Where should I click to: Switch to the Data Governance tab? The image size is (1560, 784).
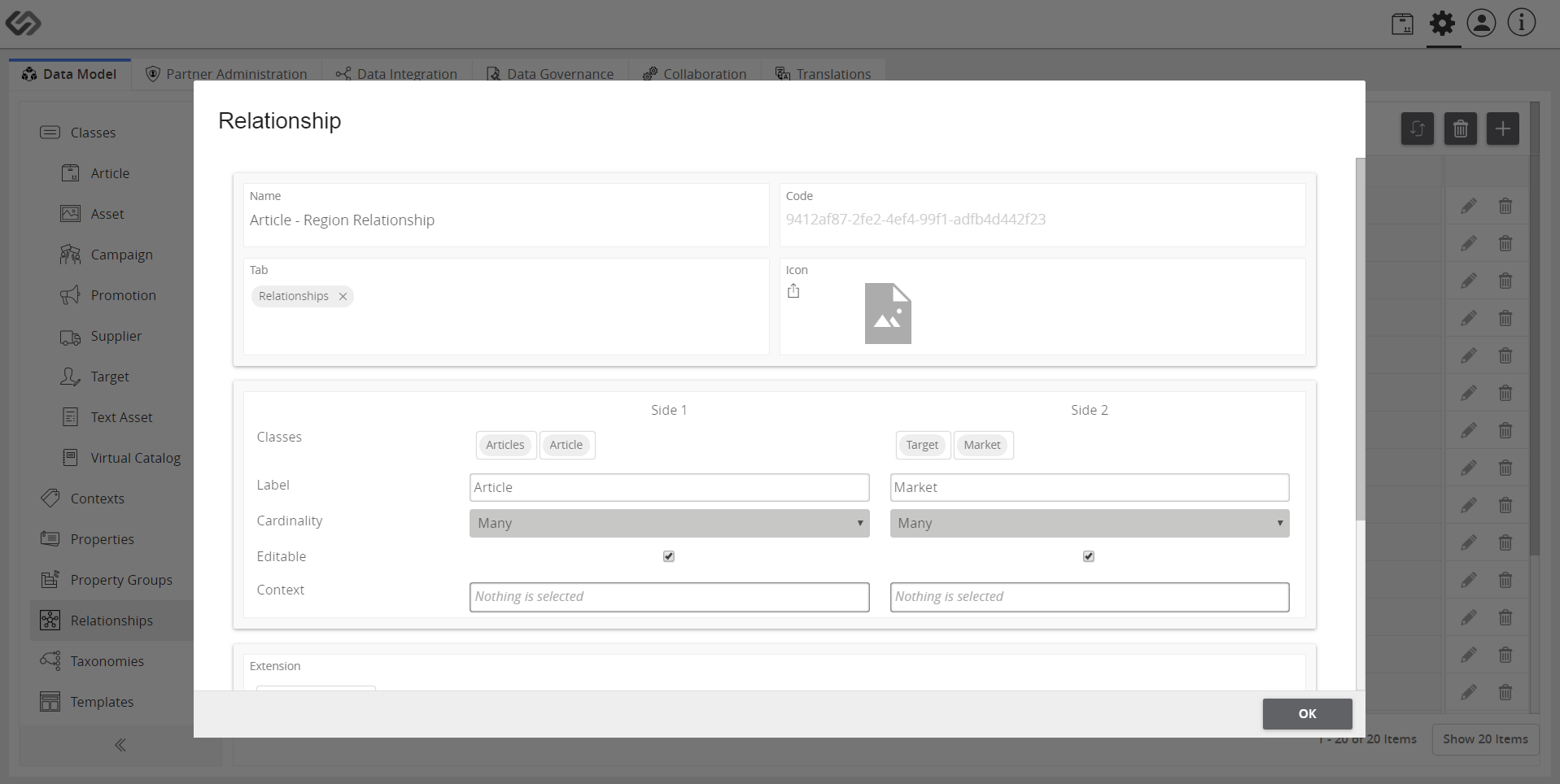point(550,74)
